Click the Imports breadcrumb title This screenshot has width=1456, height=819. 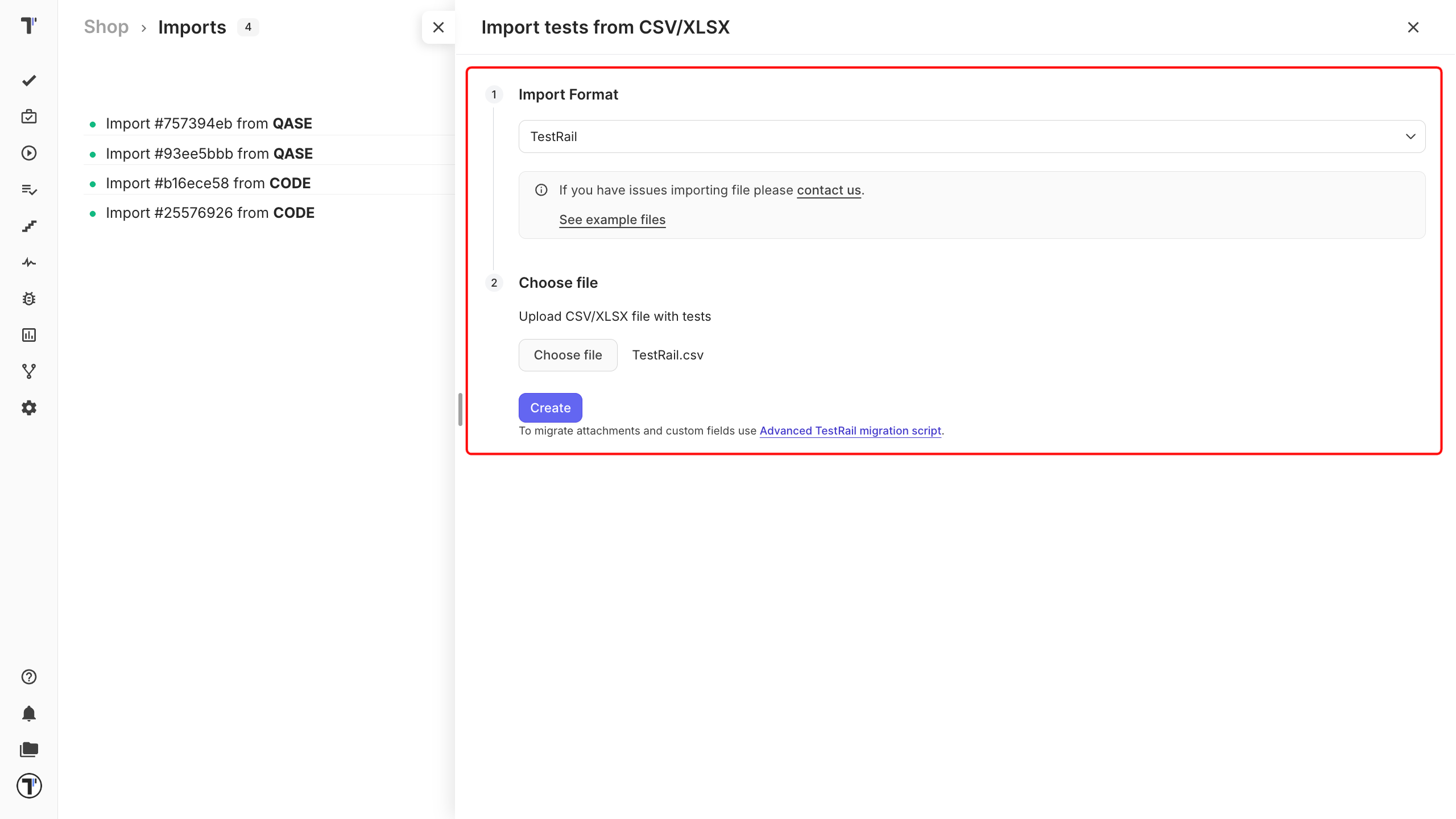coord(192,27)
